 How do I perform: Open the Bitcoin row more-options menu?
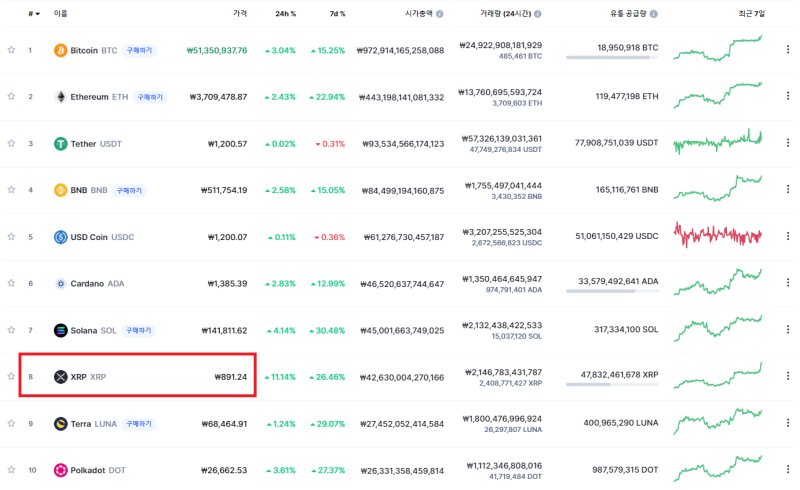click(x=788, y=50)
